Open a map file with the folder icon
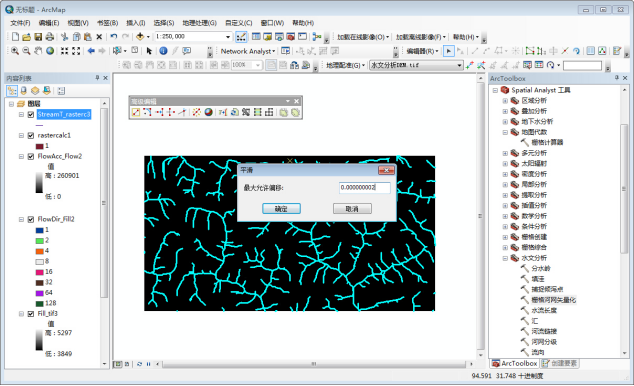The width and height of the screenshot is (634, 386). click(x=26, y=37)
